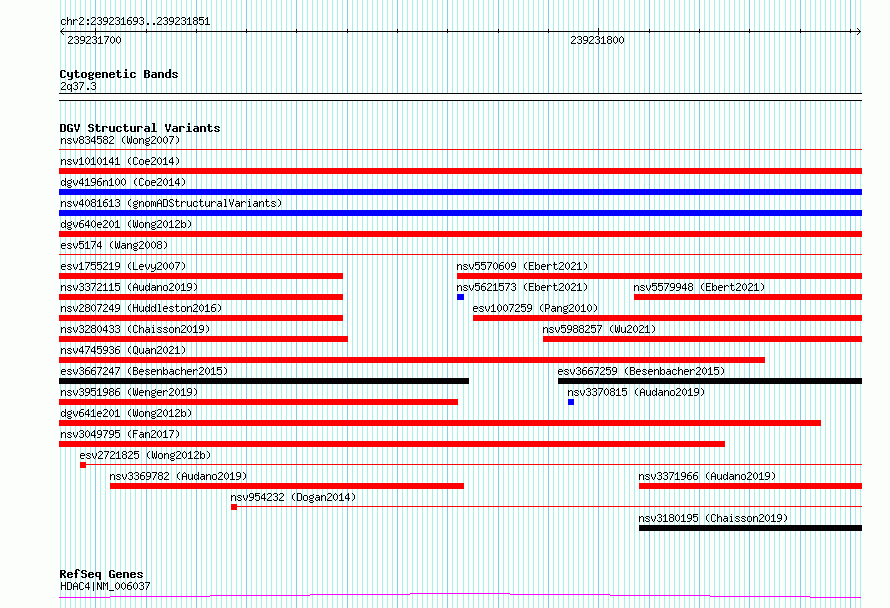Open the nsv4081613 (gnomADStructuralVariants) label
This screenshot has height=608, width=890.
[171, 203]
